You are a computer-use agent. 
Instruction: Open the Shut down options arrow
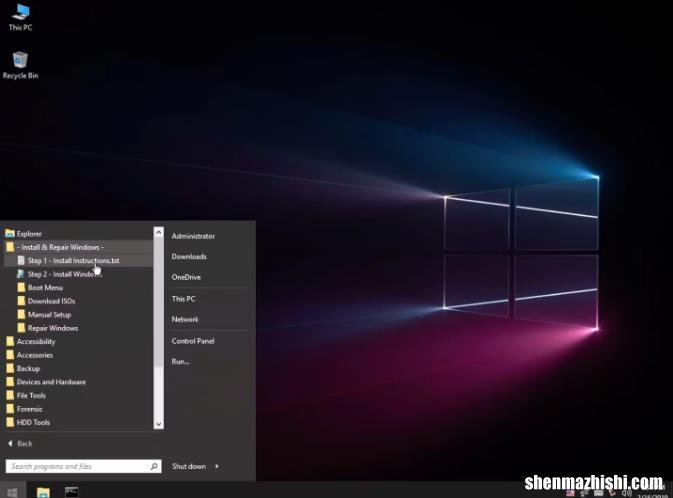pos(217,466)
